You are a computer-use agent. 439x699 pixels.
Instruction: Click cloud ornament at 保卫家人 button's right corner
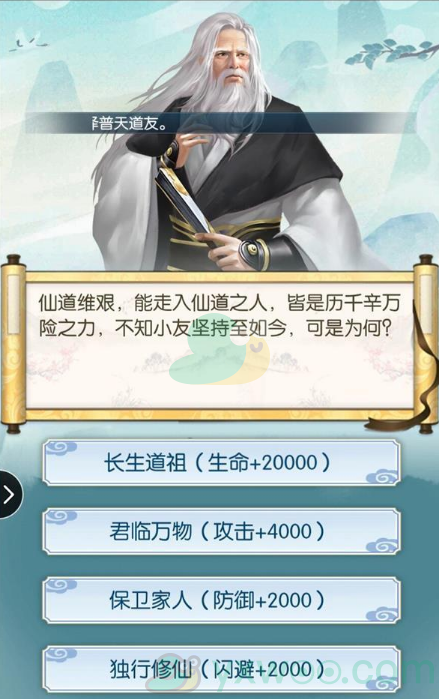382,614
